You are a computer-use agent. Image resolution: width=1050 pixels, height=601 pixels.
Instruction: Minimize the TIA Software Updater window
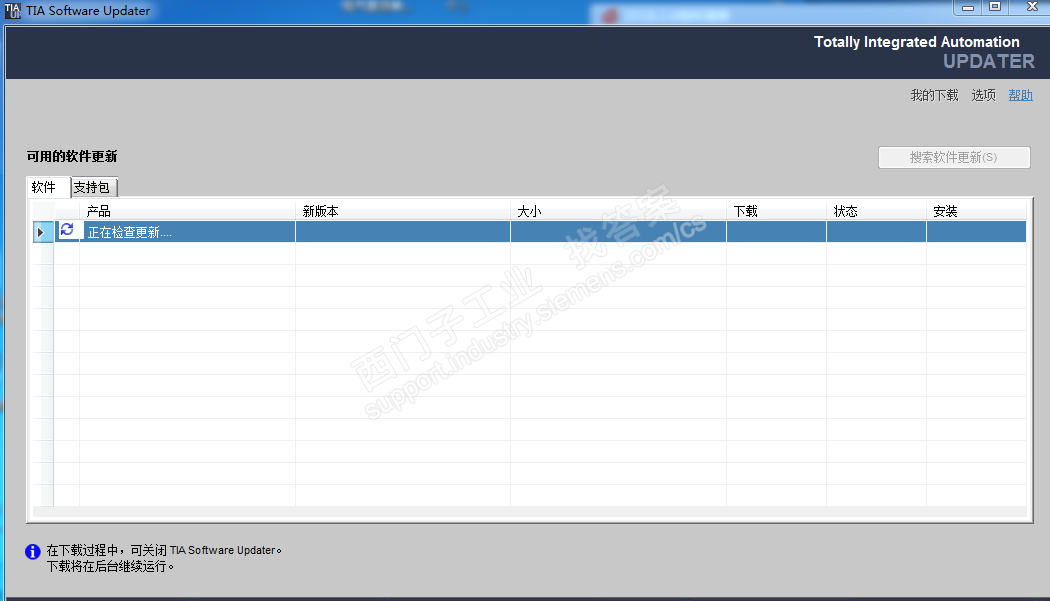968,7
